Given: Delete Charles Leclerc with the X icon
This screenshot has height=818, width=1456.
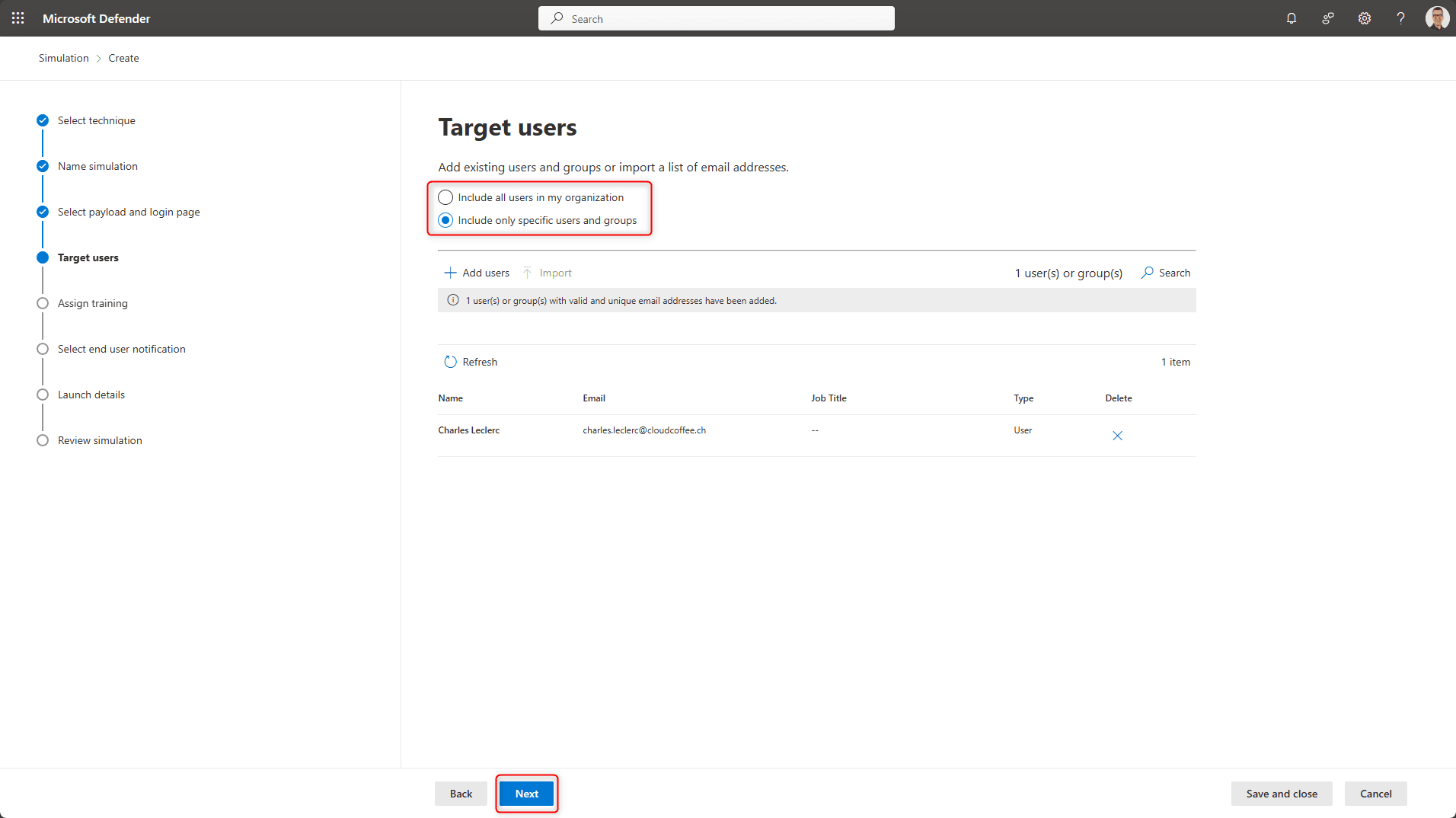Looking at the screenshot, I should (1116, 435).
